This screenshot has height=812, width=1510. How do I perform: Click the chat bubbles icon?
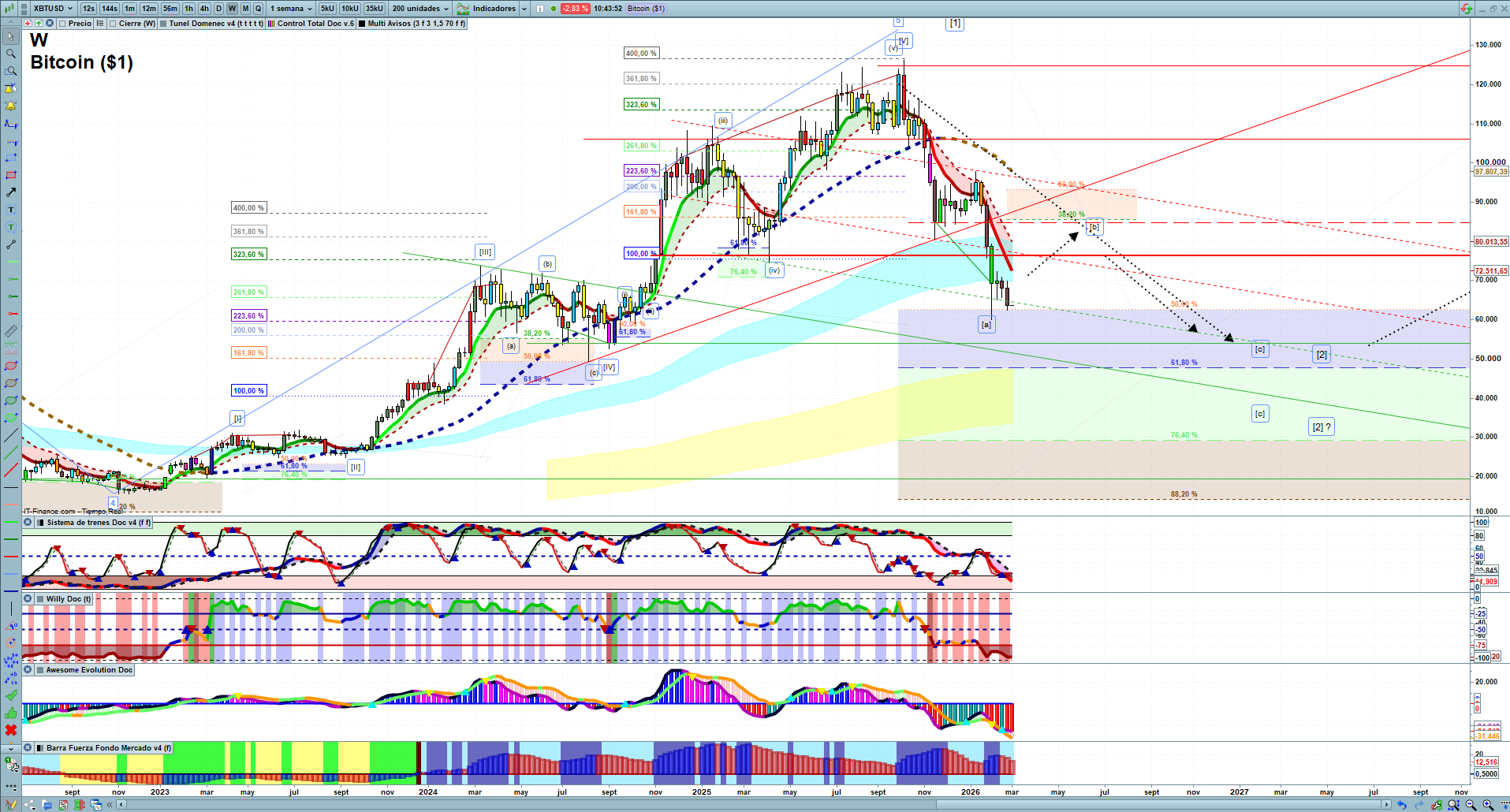click(47, 805)
